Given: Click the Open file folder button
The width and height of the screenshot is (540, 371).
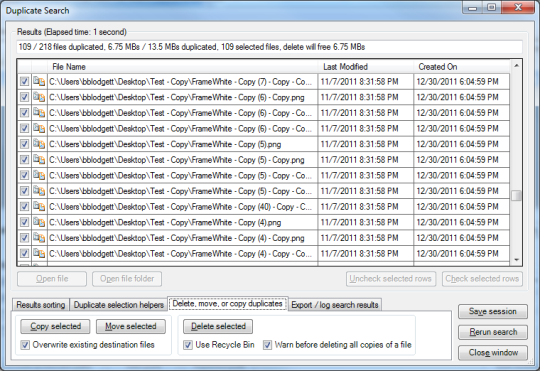Looking at the screenshot, I should click(x=127, y=279).
